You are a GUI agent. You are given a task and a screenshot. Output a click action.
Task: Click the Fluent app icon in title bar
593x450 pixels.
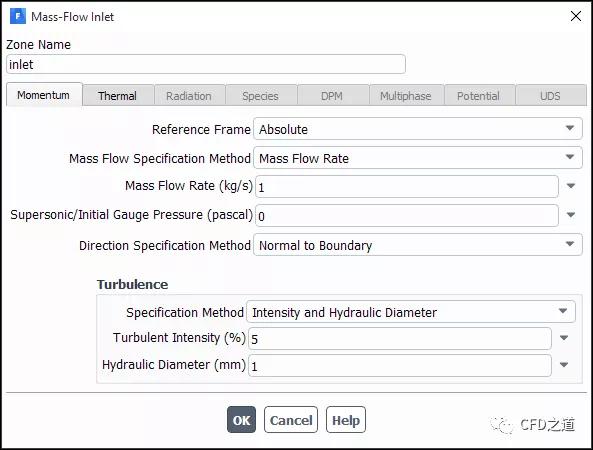[18, 17]
